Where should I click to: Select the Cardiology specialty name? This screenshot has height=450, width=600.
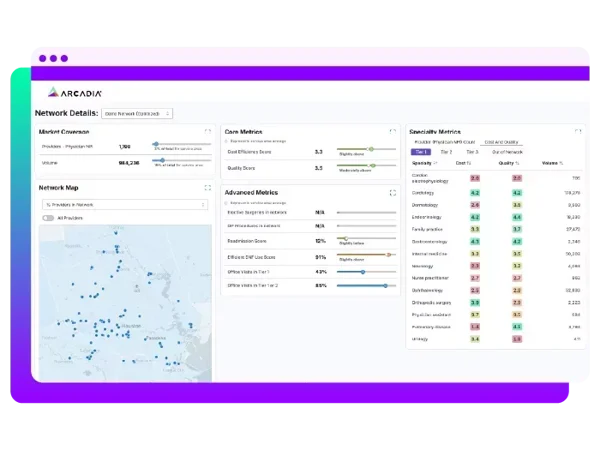(423, 193)
